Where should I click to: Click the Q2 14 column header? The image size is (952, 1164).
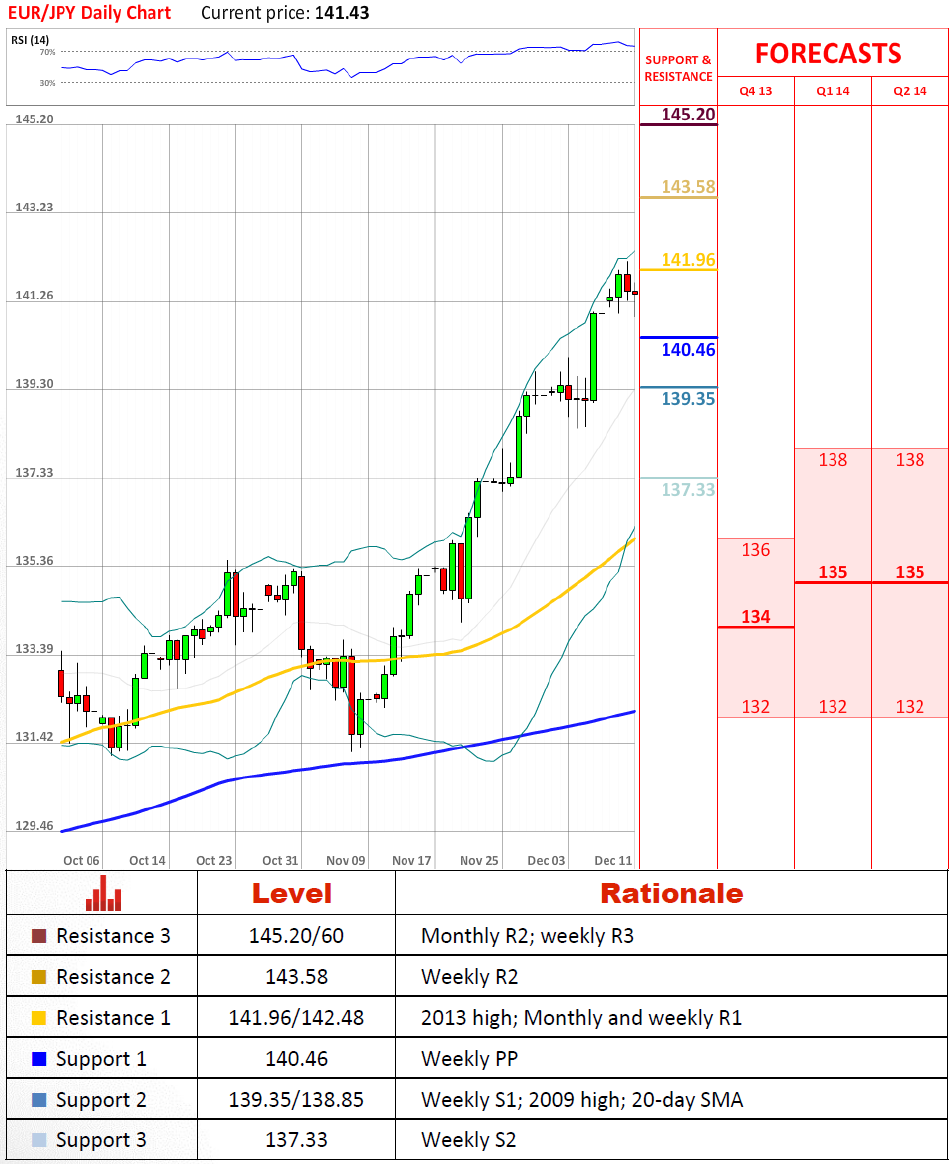[910, 91]
